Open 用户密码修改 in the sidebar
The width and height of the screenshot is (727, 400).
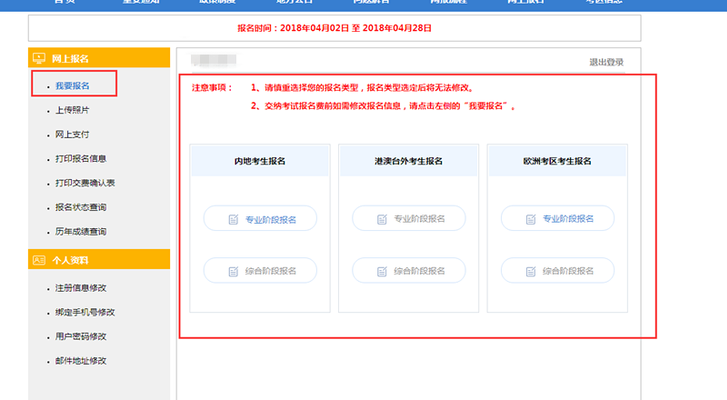(80, 336)
